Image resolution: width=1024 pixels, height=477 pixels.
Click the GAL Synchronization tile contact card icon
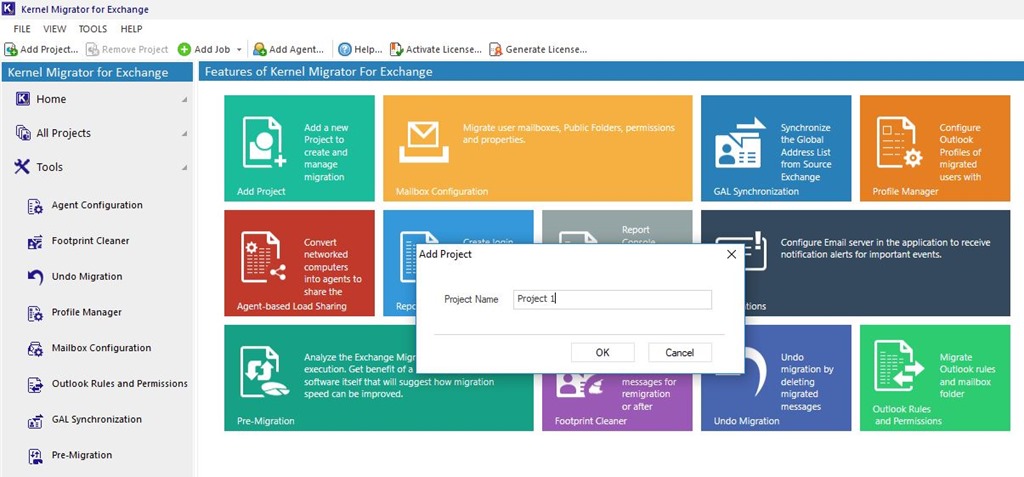[741, 142]
